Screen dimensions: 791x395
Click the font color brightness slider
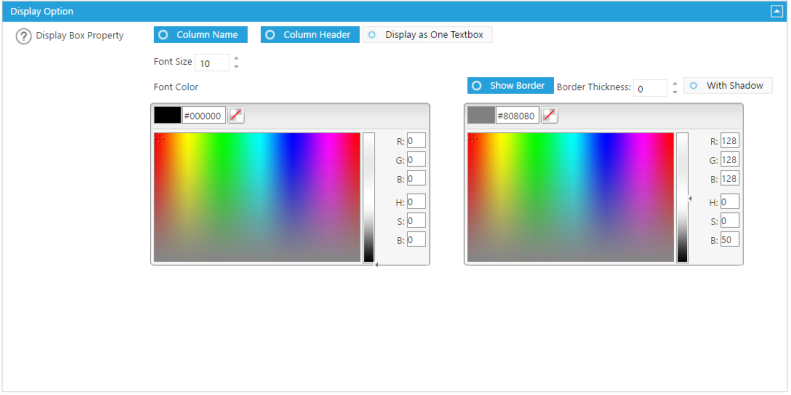369,197
